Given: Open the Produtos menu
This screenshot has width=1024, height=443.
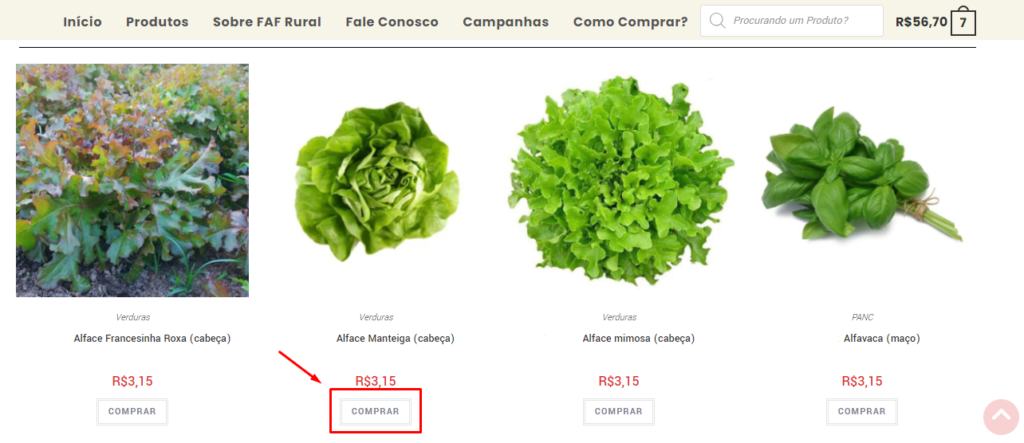Looking at the screenshot, I should tap(157, 22).
